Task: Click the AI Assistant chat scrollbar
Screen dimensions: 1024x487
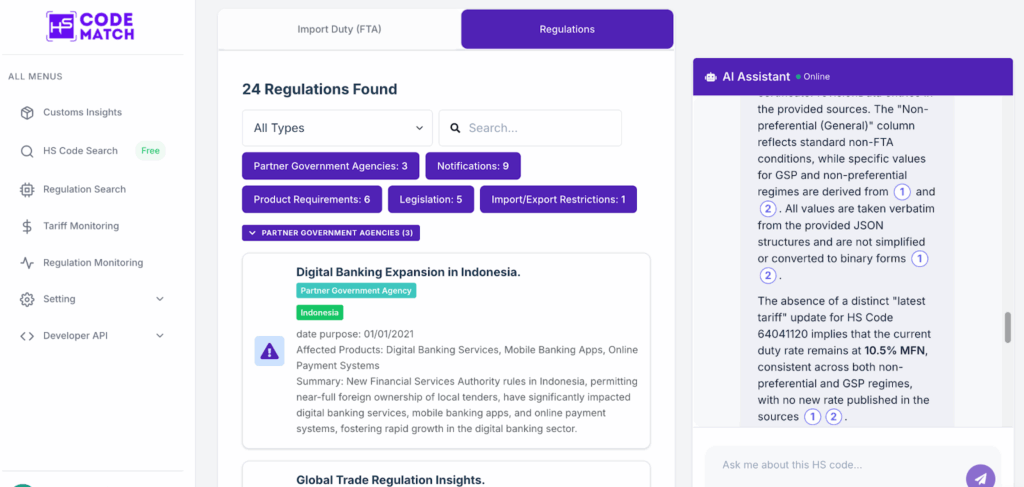Action: 1007,327
